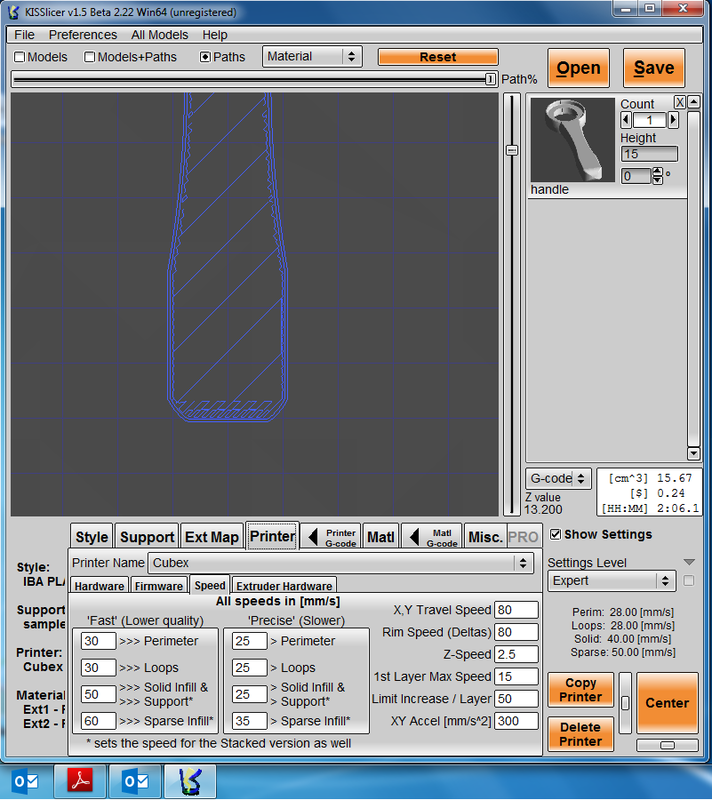The width and height of the screenshot is (712, 800).
Task: Click Fast Perimeter speed field
Action: click(98, 641)
